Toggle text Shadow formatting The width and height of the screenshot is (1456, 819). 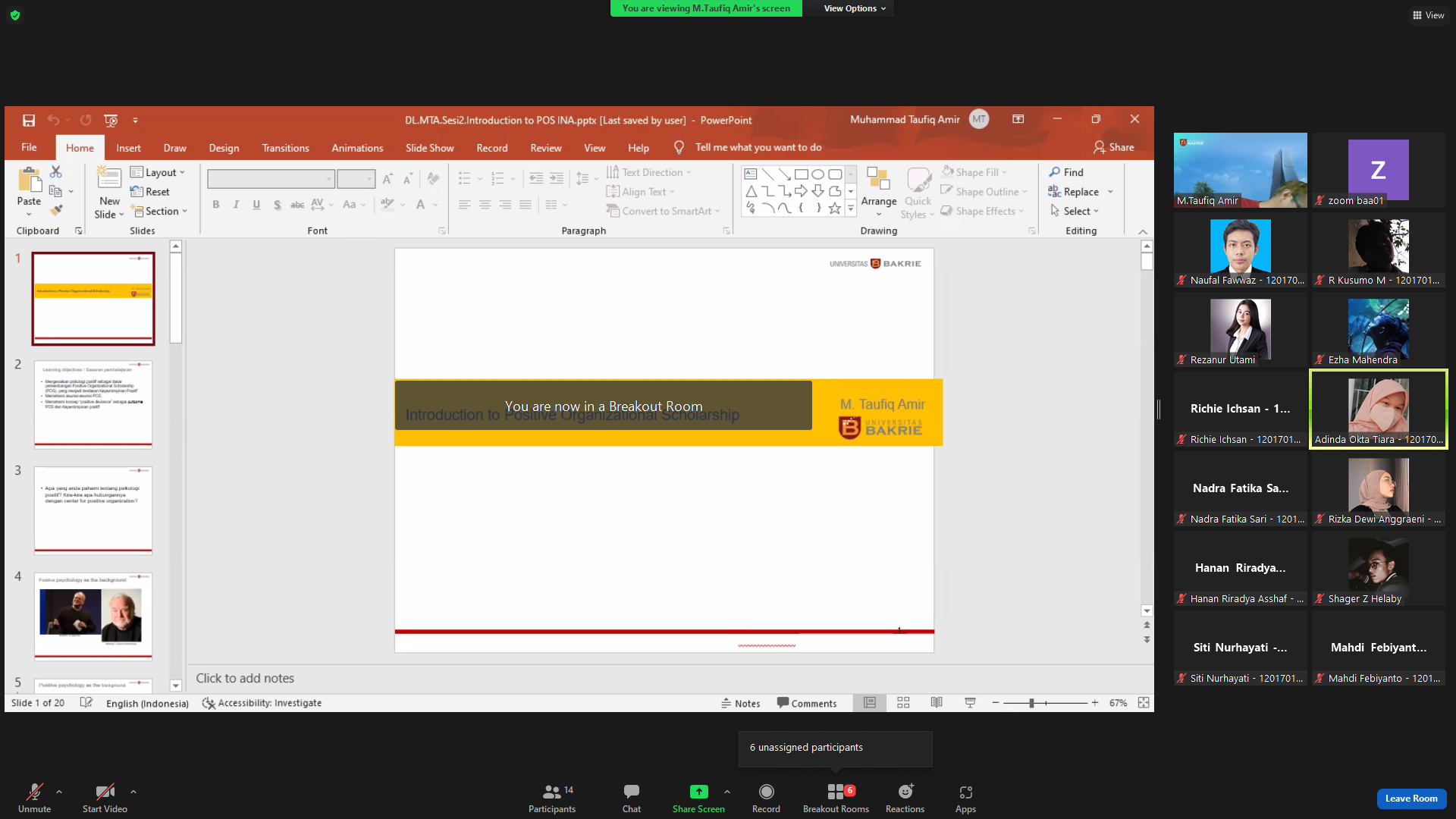277,205
